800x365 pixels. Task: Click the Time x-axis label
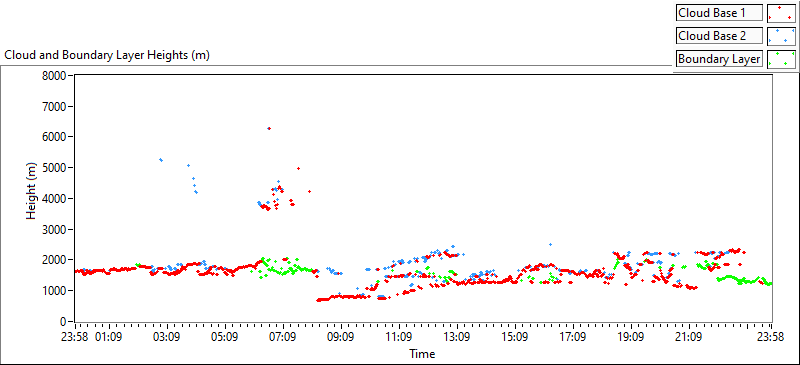[421, 353]
